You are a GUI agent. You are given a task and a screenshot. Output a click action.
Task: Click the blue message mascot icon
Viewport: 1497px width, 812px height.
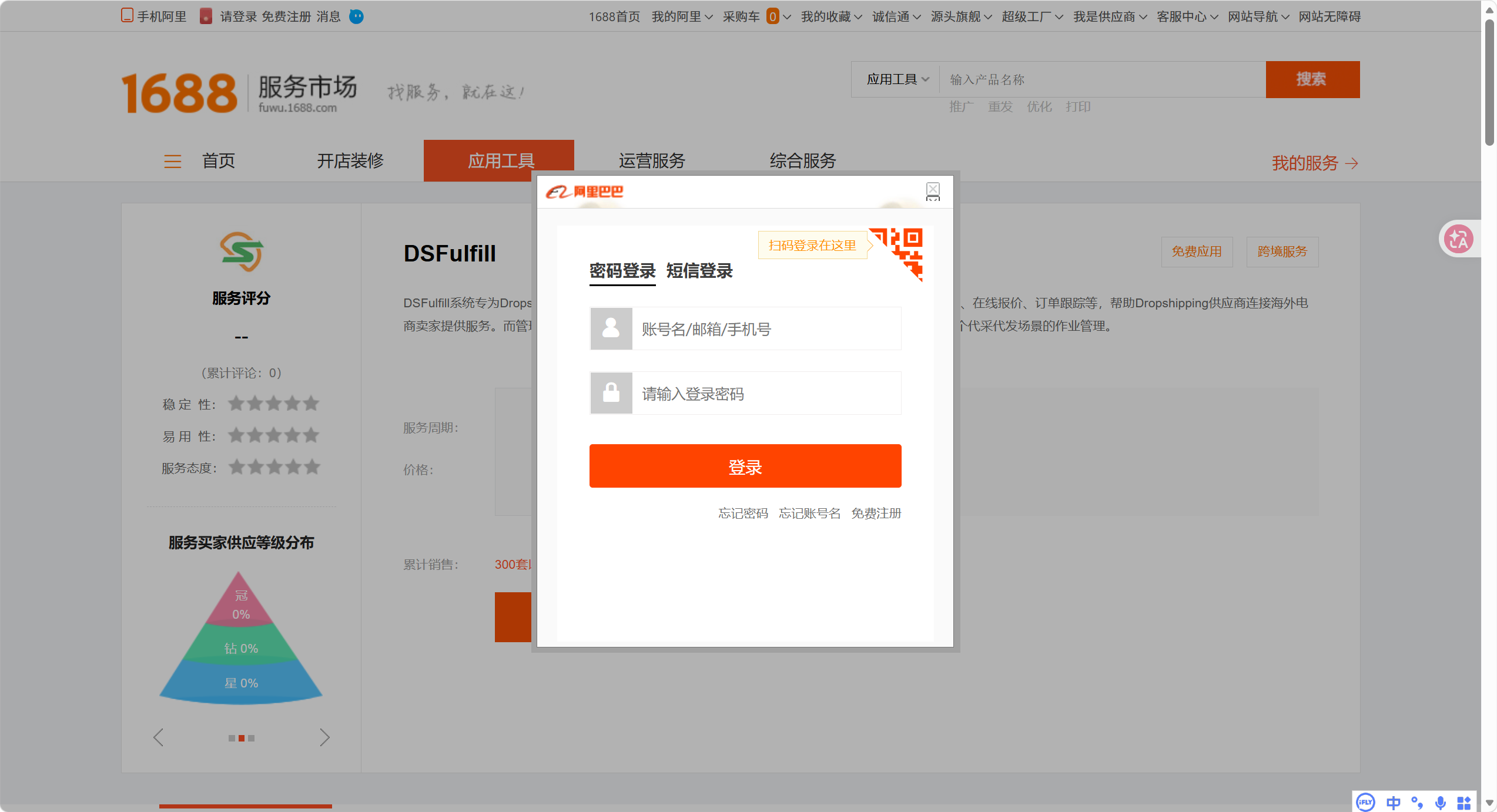[x=356, y=16]
